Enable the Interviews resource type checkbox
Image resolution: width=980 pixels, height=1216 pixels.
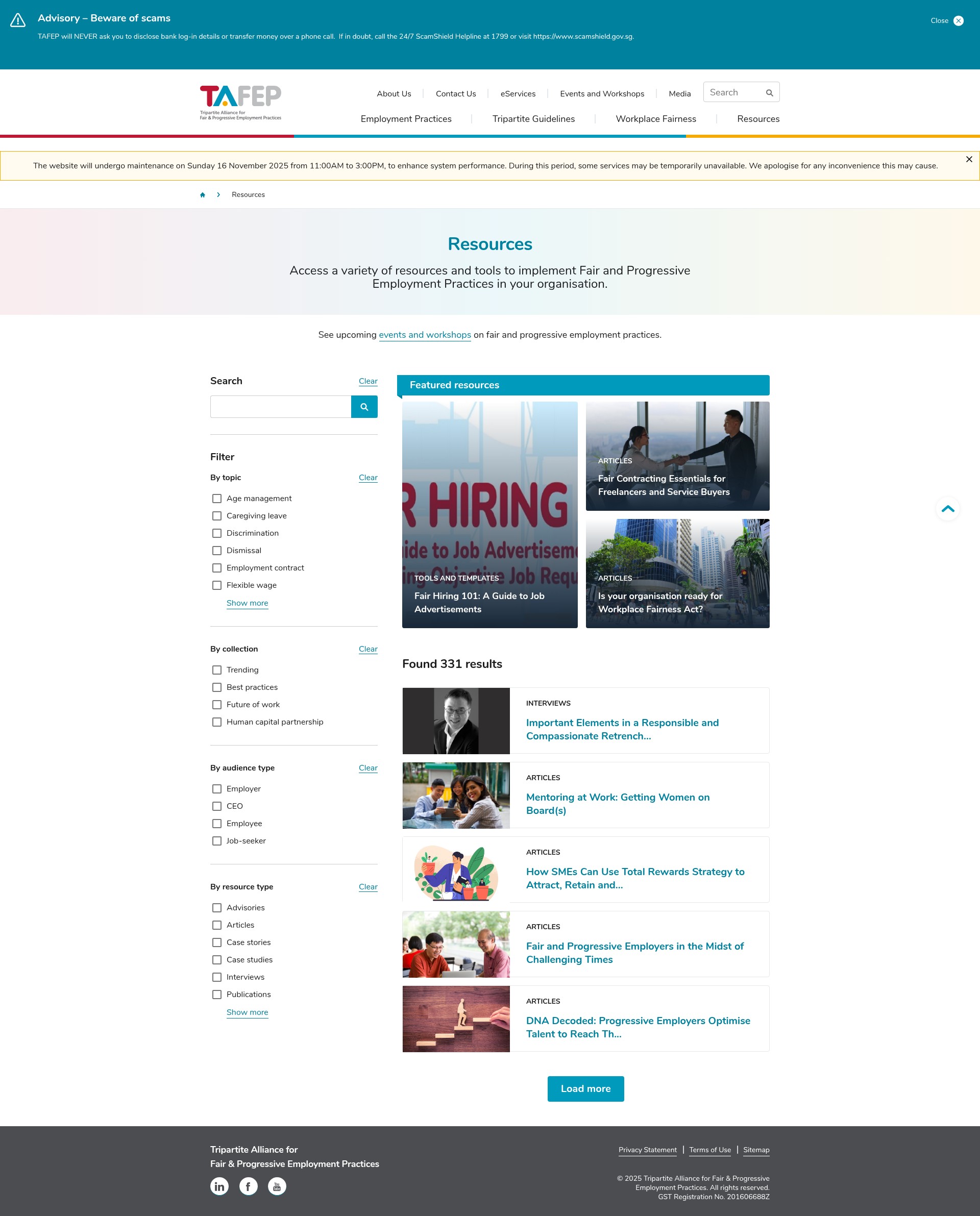pos(217,977)
